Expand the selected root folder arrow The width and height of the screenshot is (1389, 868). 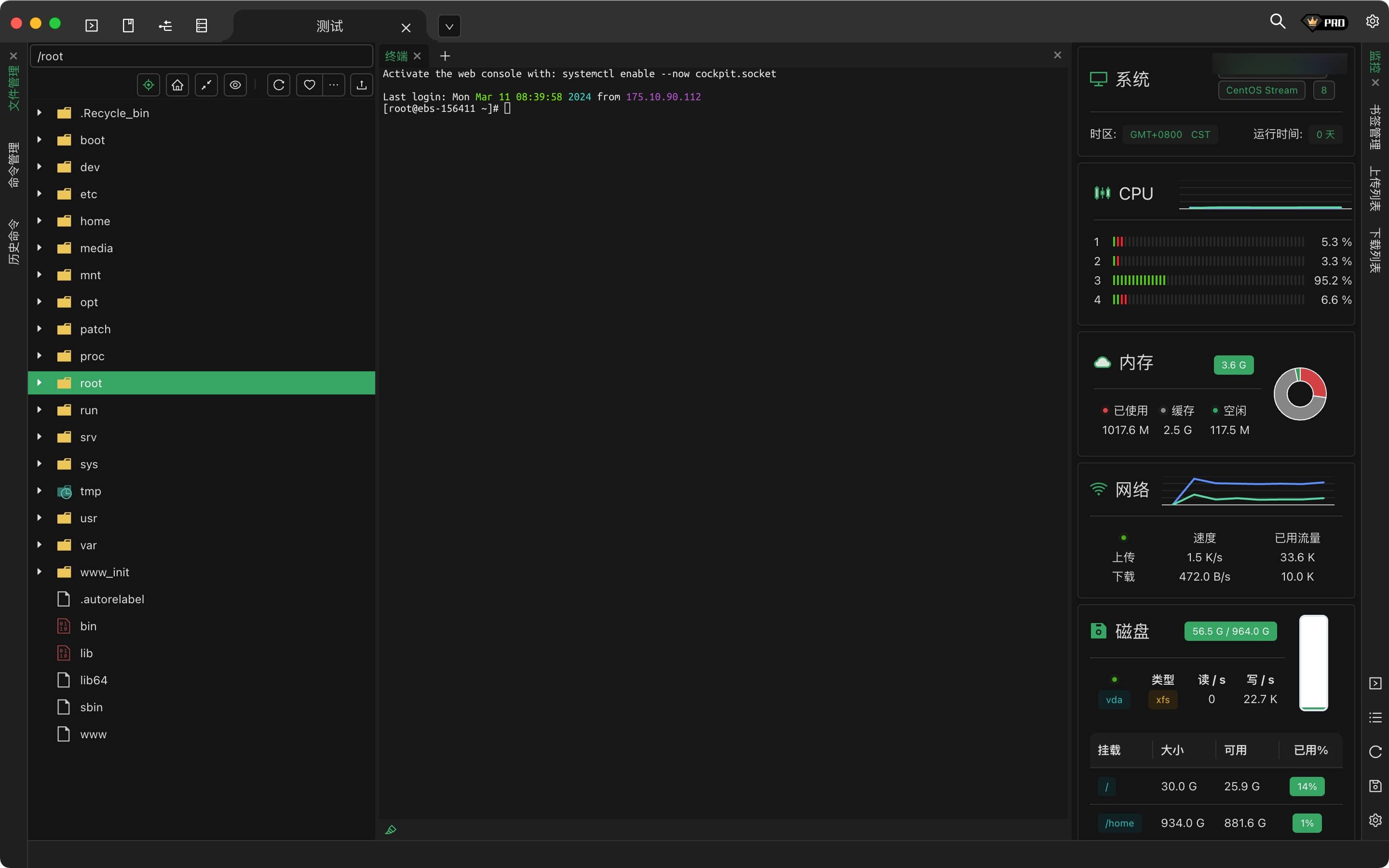coord(40,382)
